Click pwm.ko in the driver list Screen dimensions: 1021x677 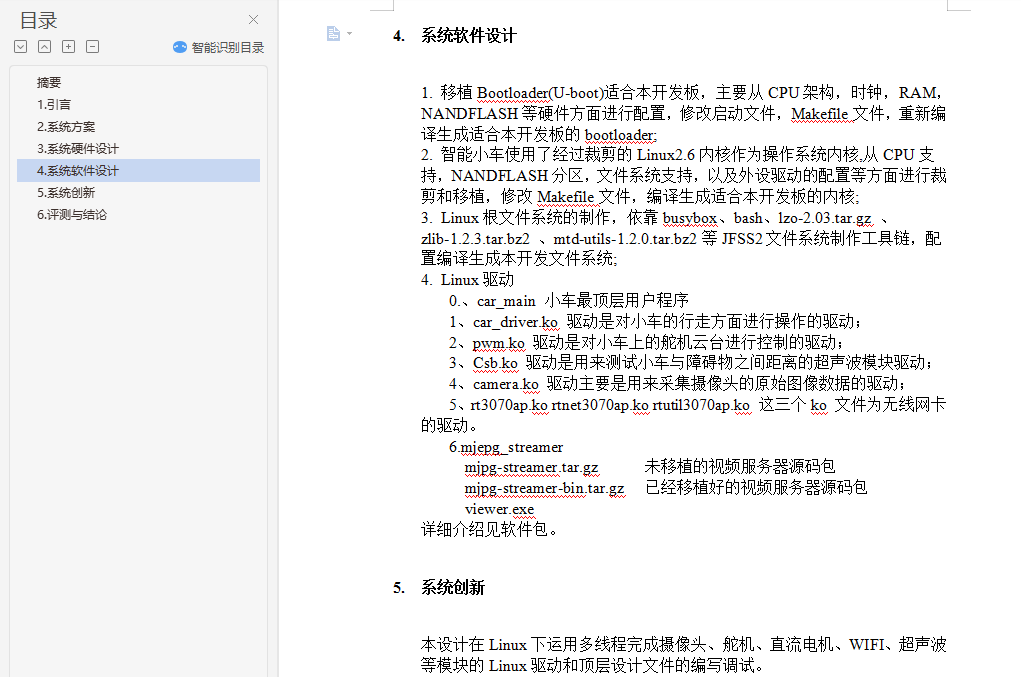point(498,343)
